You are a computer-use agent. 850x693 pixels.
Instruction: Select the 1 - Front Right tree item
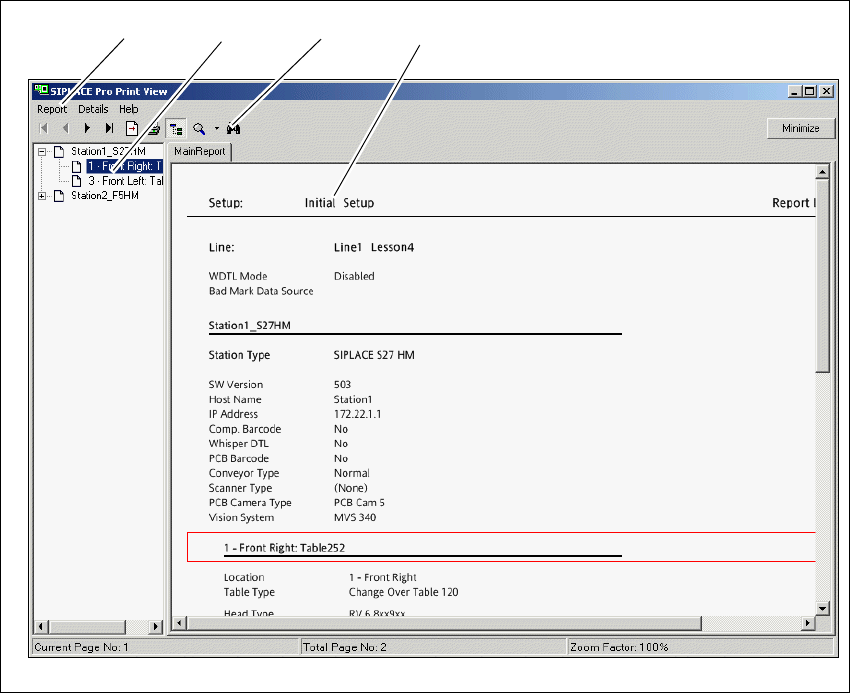pos(124,166)
